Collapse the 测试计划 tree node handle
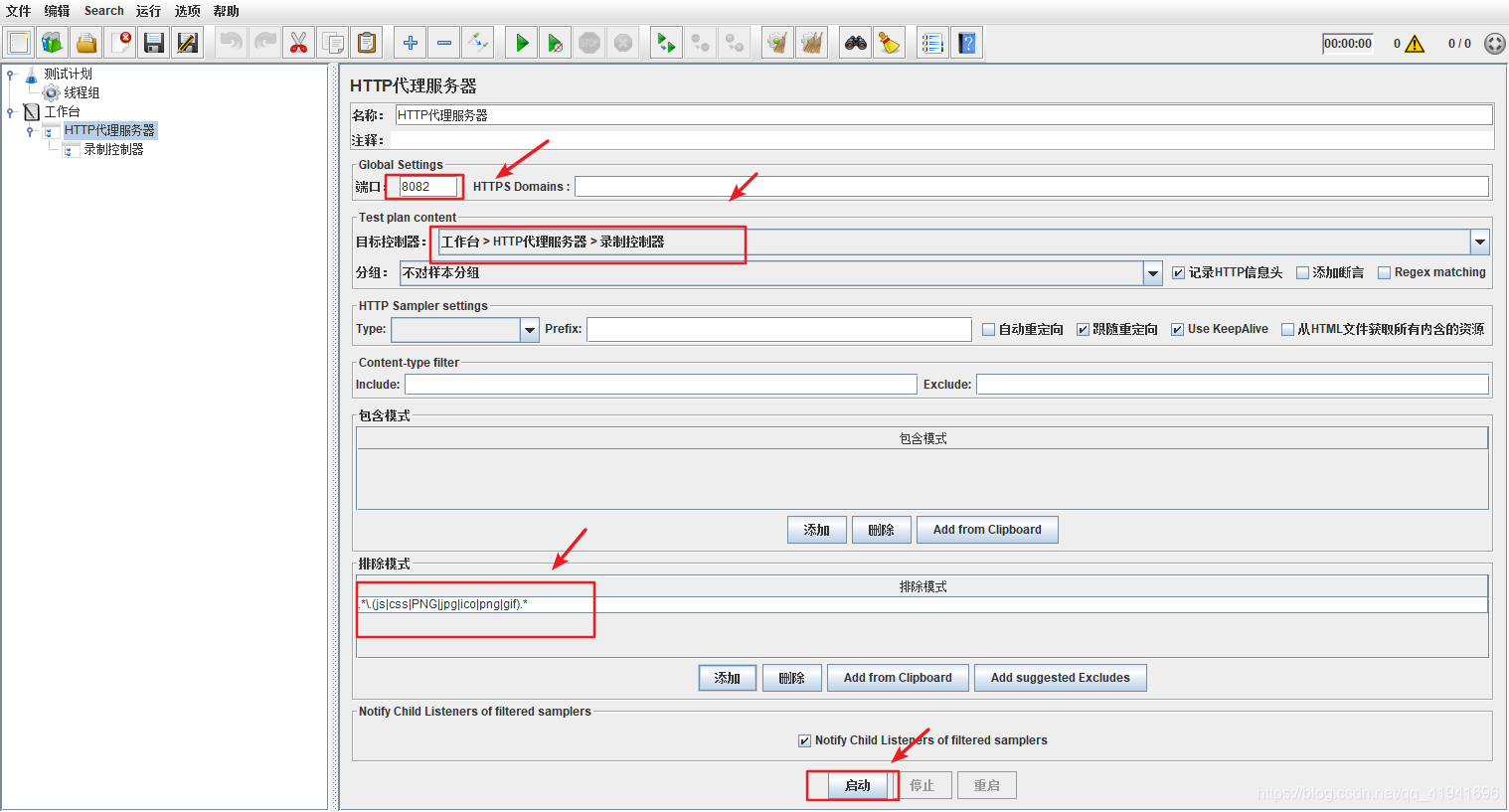 click(x=10, y=75)
